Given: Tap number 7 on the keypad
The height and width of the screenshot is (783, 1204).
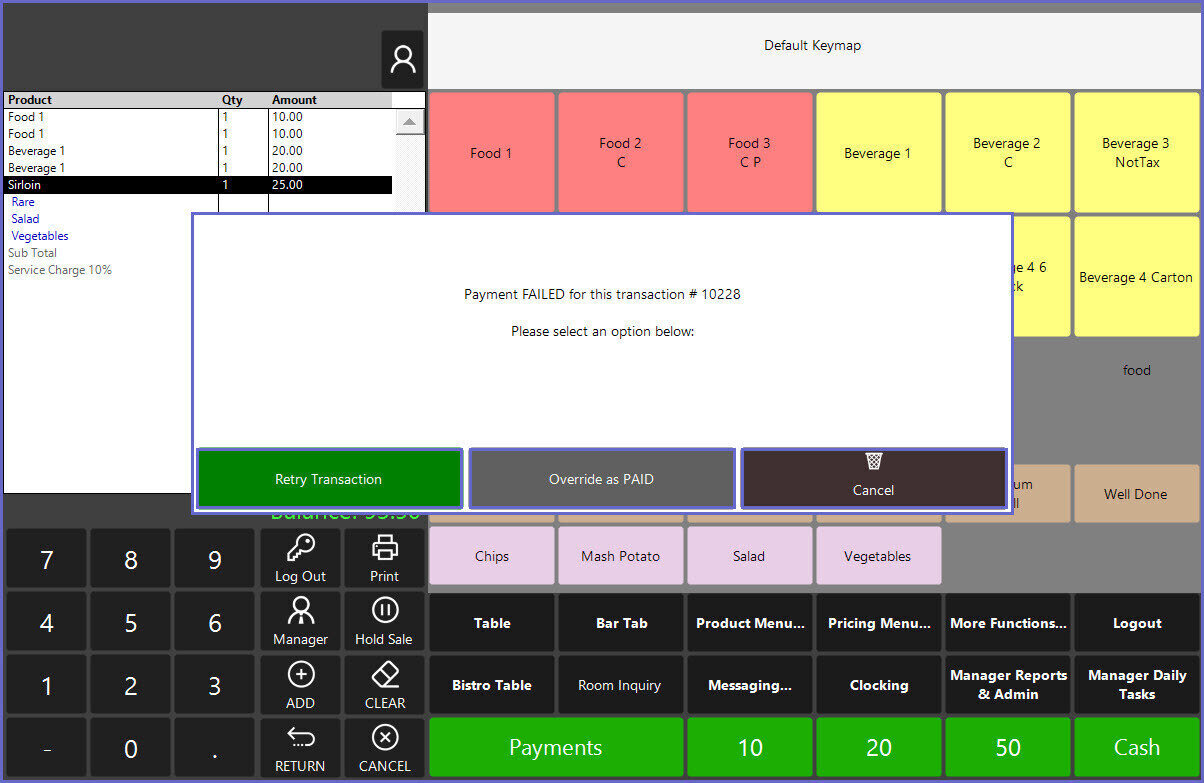Looking at the screenshot, I should (46, 560).
